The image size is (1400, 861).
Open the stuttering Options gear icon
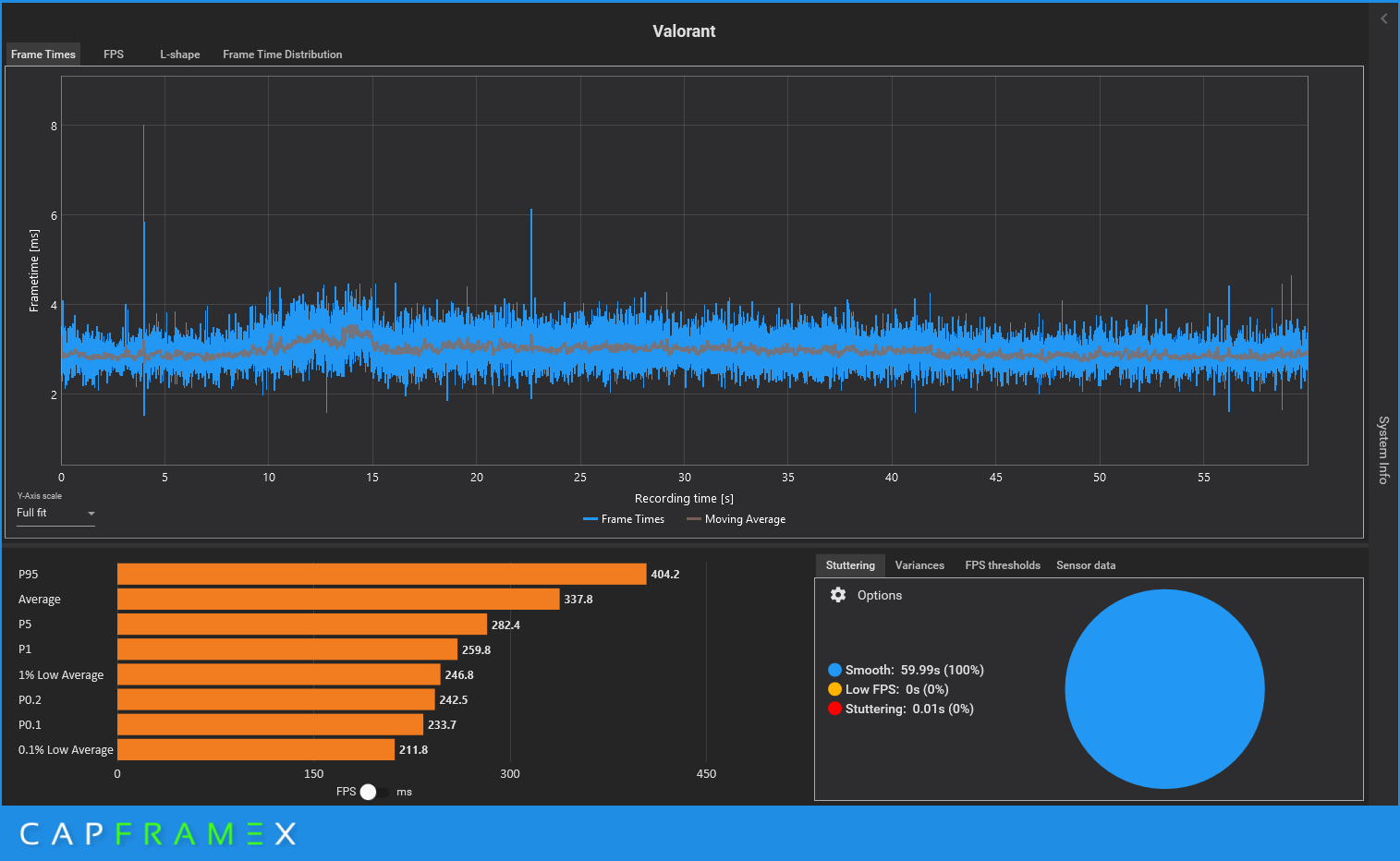pos(838,595)
